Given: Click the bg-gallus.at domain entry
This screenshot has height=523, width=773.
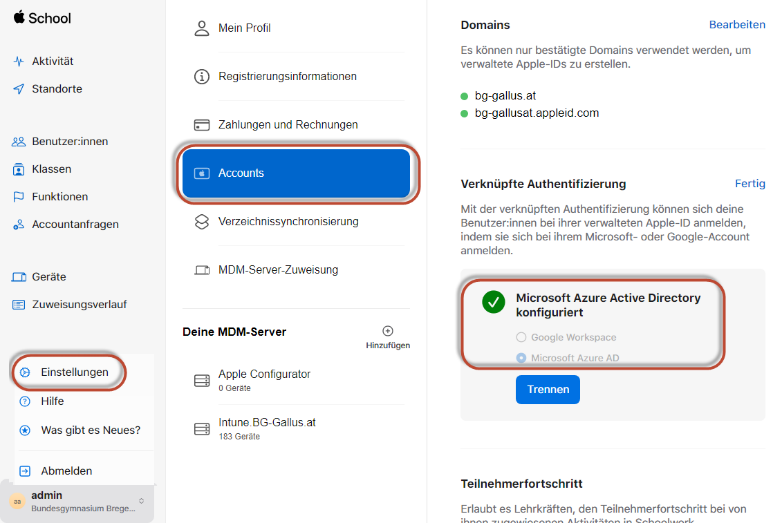Looking at the screenshot, I should 505,96.
